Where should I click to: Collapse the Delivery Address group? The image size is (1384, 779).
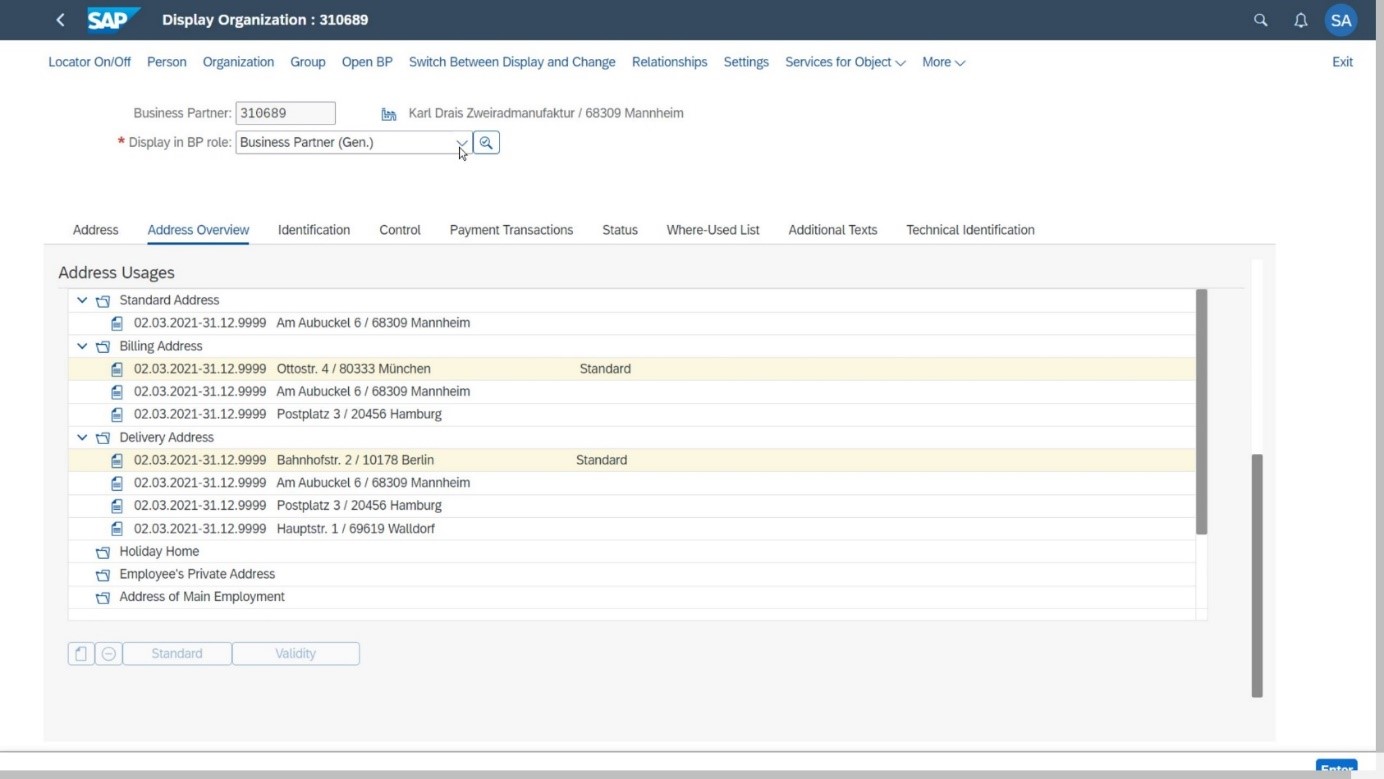pyautogui.click(x=81, y=437)
